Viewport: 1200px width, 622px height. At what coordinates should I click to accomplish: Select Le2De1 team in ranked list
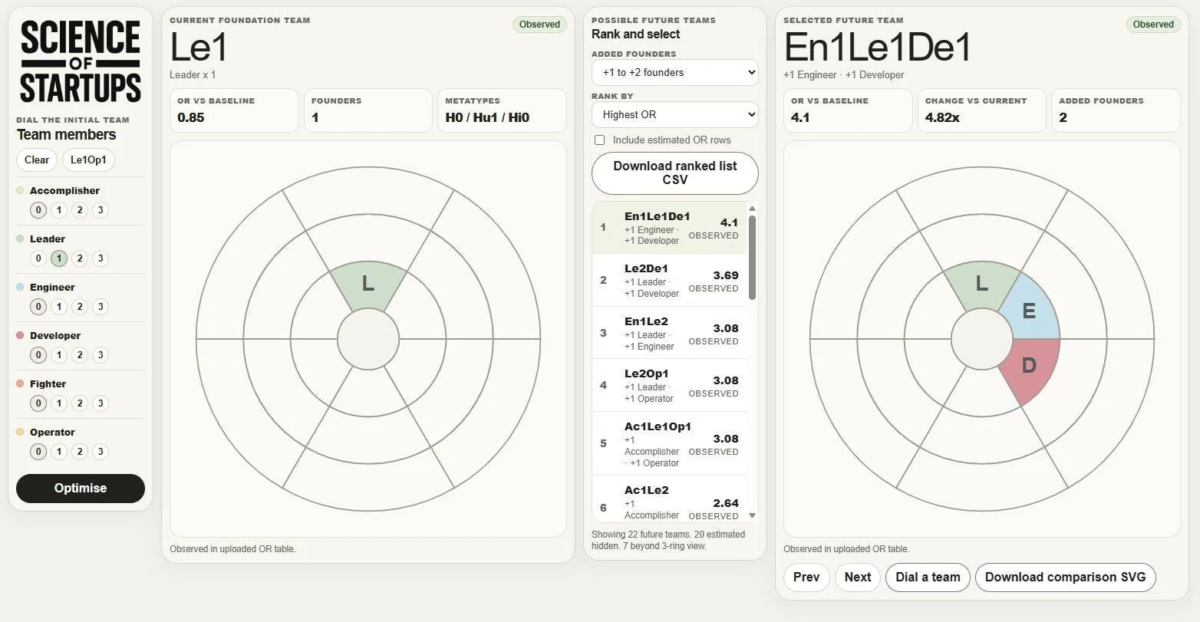[669, 281]
